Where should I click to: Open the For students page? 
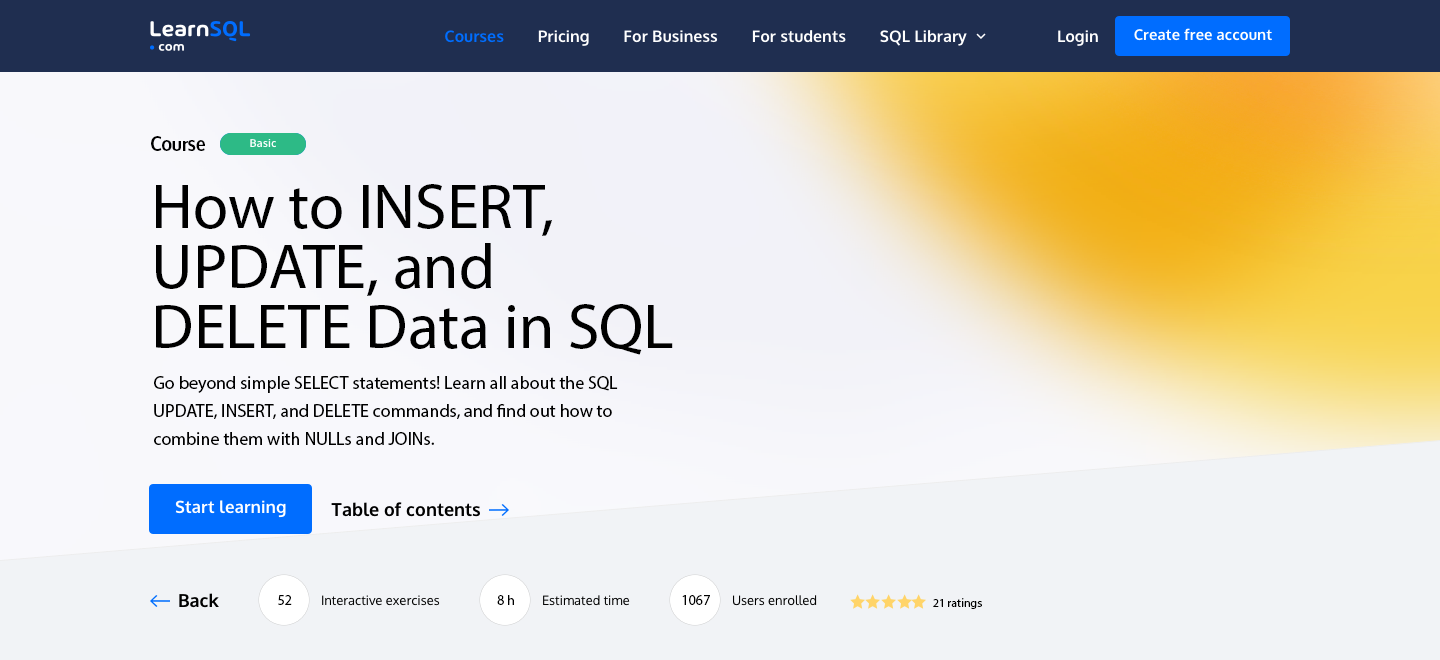(x=798, y=36)
